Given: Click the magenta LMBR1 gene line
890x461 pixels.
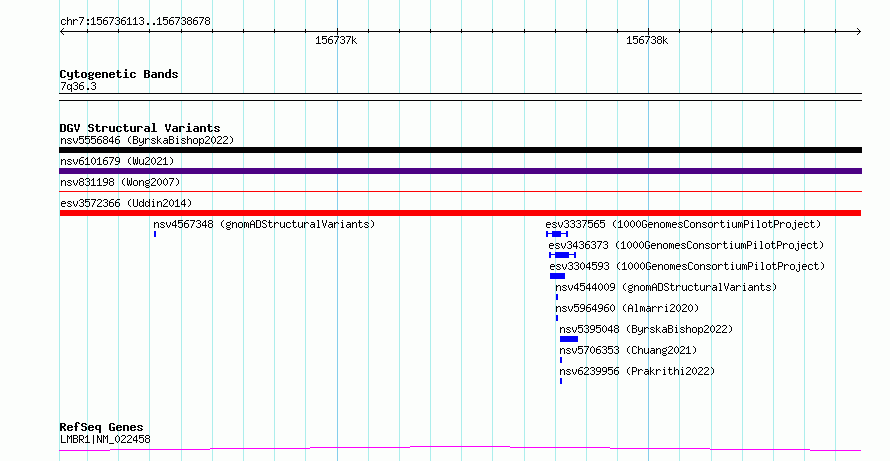Looking at the screenshot, I should pos(460,449).
